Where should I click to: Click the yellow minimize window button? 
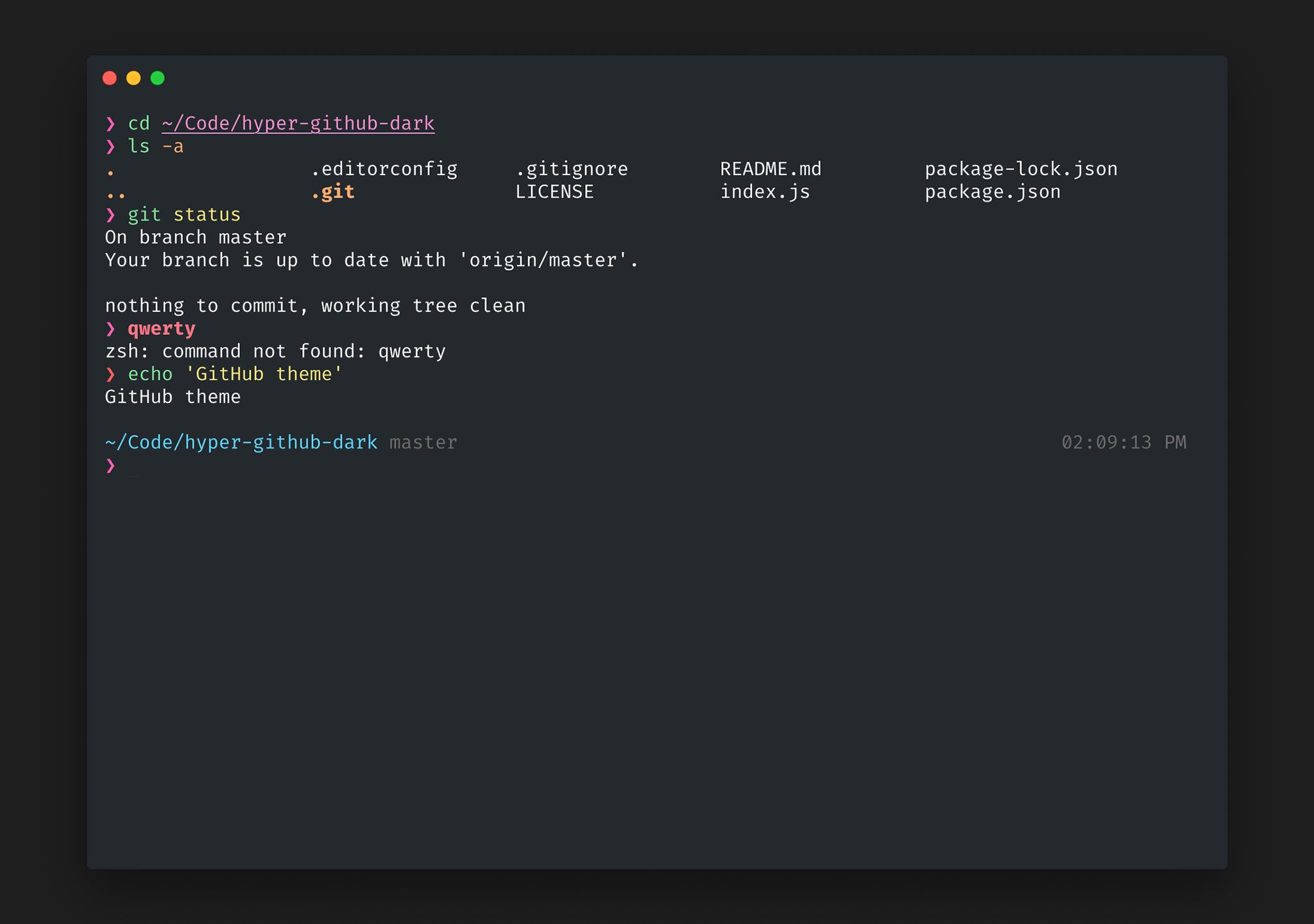pos(133,78)
